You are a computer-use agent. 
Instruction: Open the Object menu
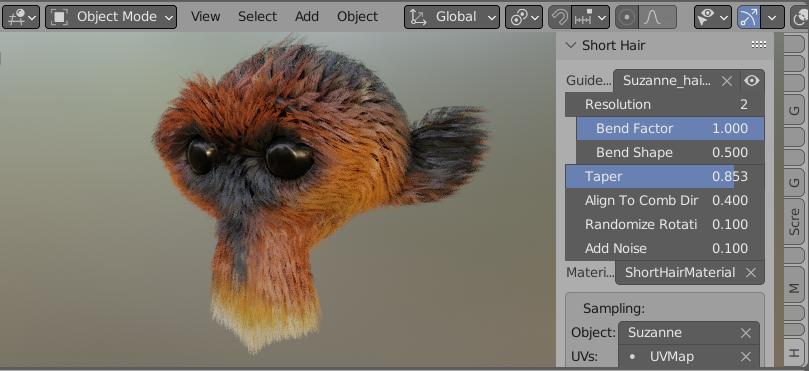(x=358, y=17)
